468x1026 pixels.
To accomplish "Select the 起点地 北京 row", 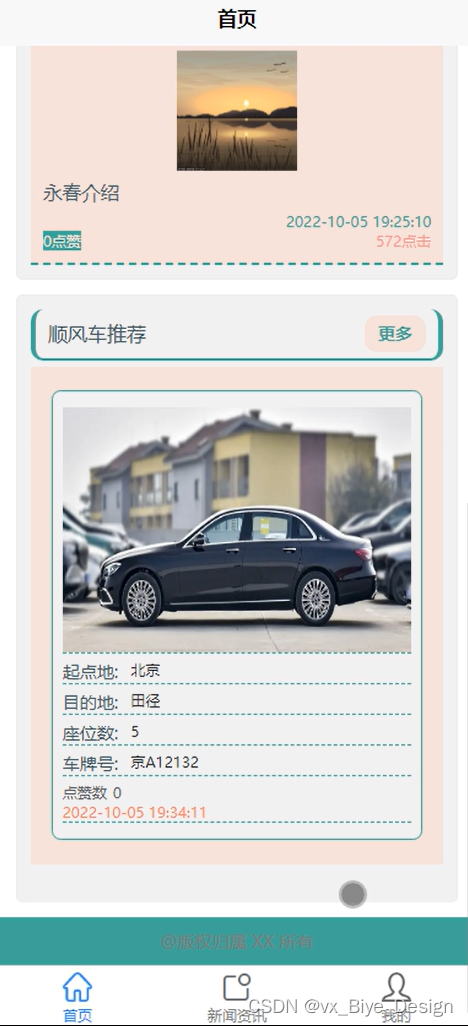I will (237, 670).
